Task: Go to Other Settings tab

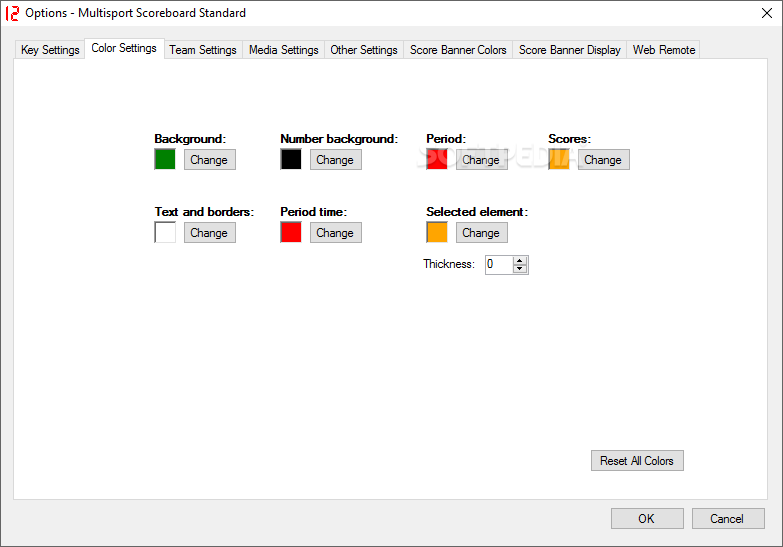Action: click(364, 49)
